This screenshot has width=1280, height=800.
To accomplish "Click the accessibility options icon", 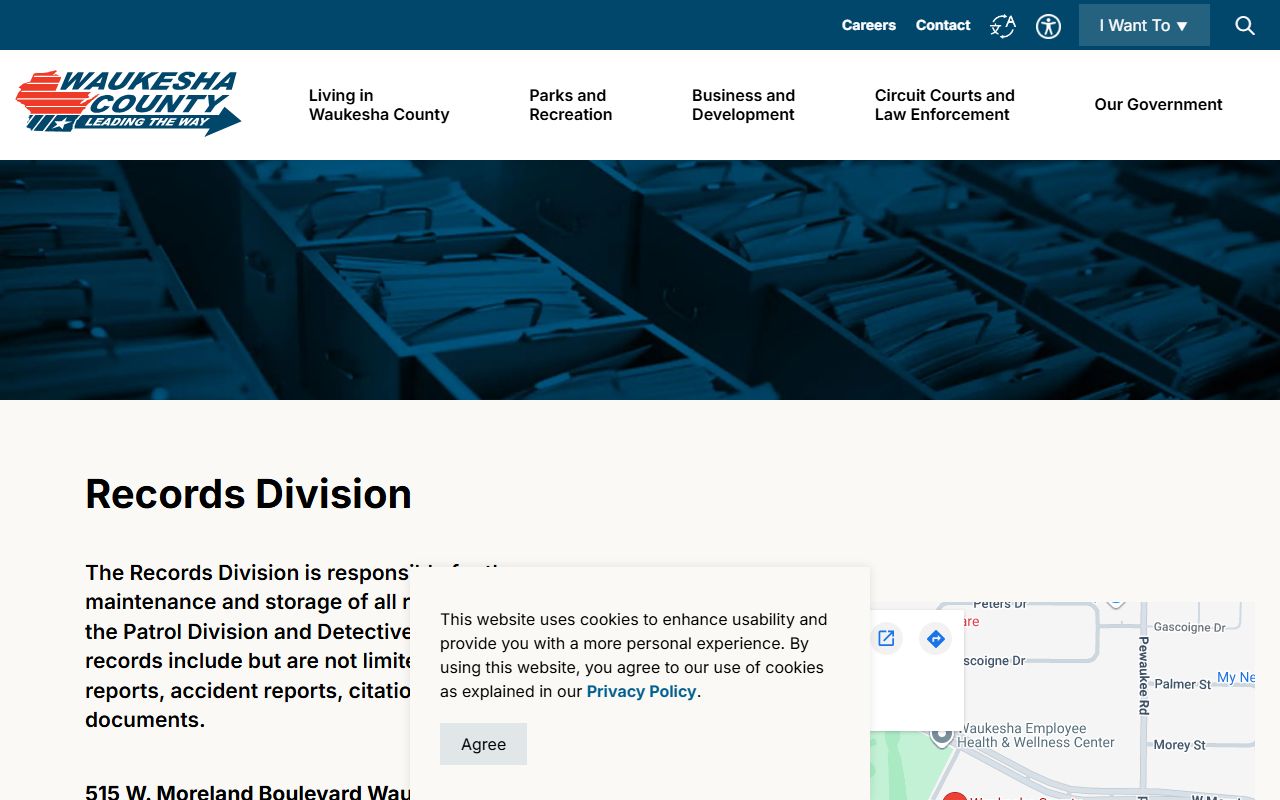I will (1048, 26).
